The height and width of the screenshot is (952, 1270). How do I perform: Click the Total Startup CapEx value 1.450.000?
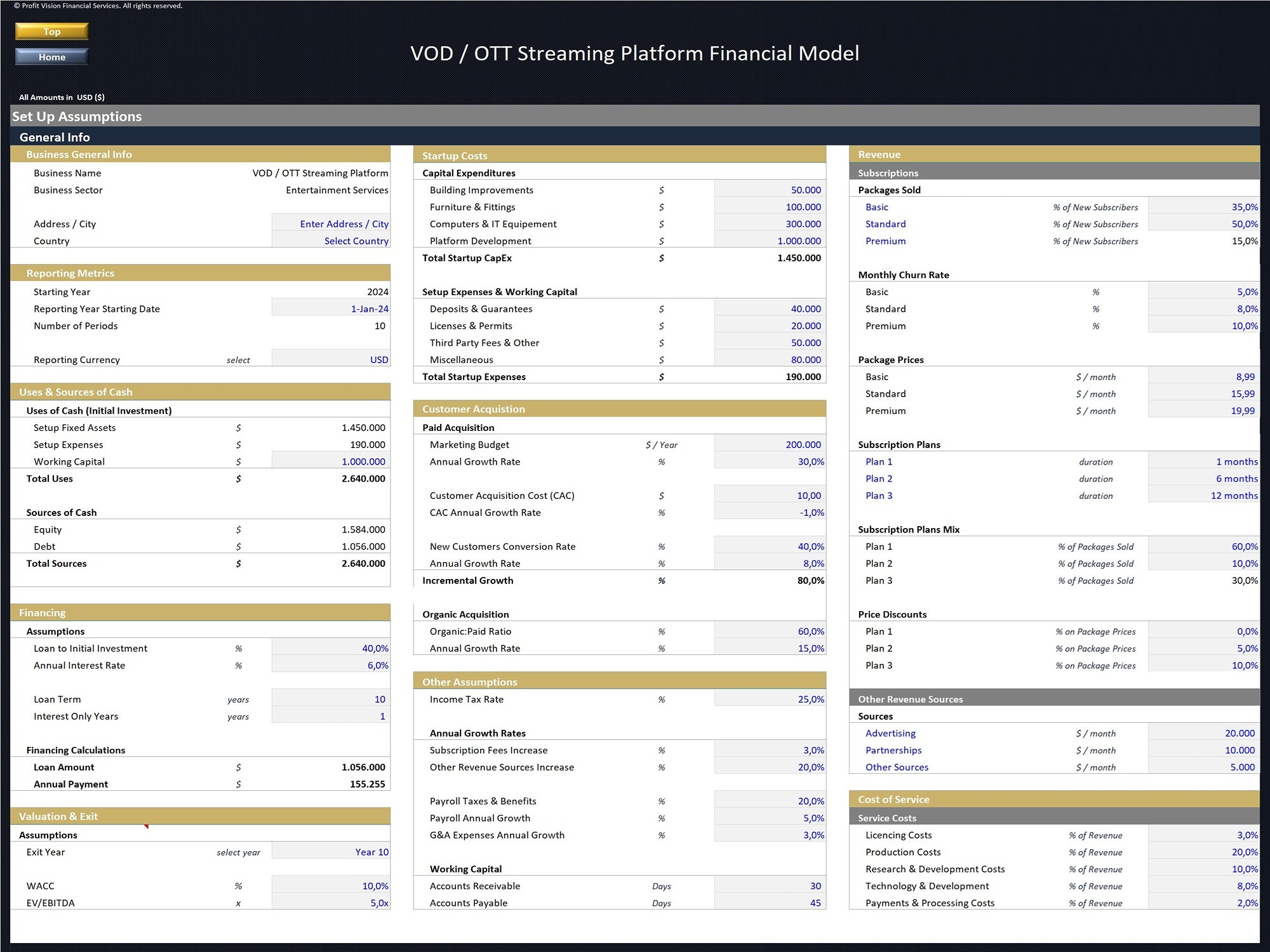[798, 258]
